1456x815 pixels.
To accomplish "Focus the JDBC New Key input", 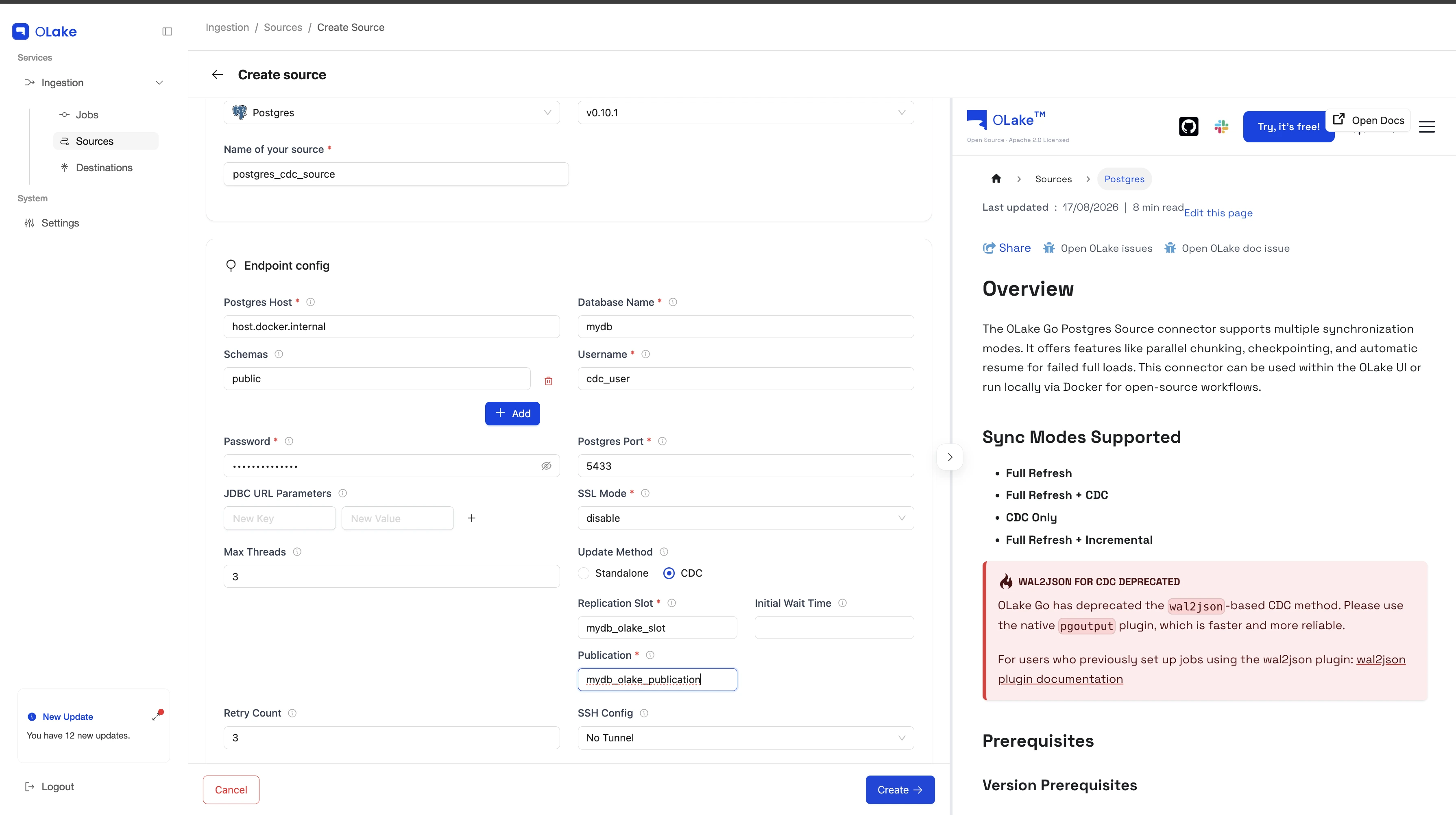I will [x=279, y=518].
